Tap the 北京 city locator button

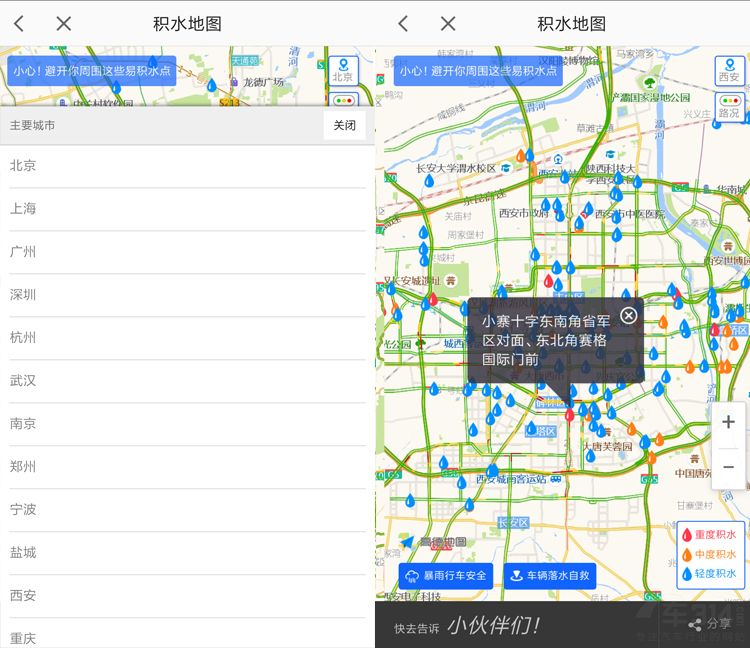click(x=343, y=70)
